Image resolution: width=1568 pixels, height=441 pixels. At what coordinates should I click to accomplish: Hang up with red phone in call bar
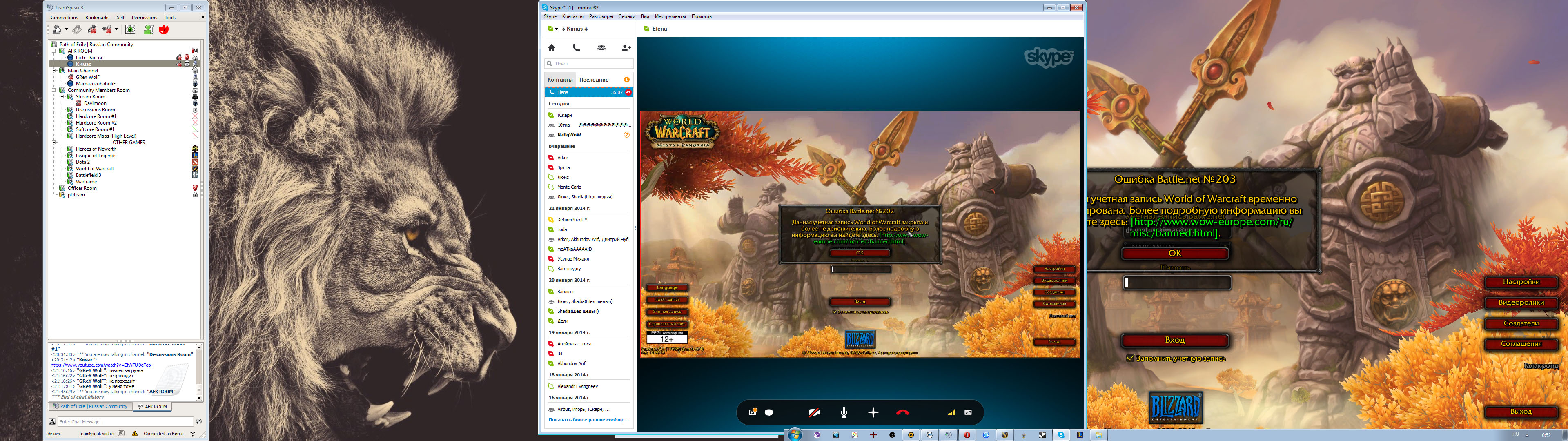(903, 412)
